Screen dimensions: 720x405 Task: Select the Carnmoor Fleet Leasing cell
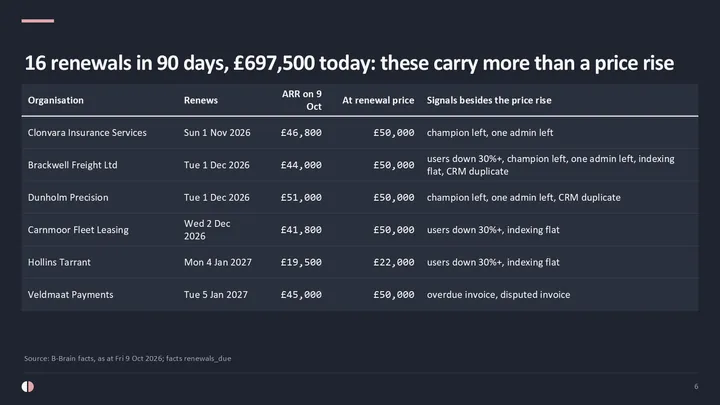[78, 230]
